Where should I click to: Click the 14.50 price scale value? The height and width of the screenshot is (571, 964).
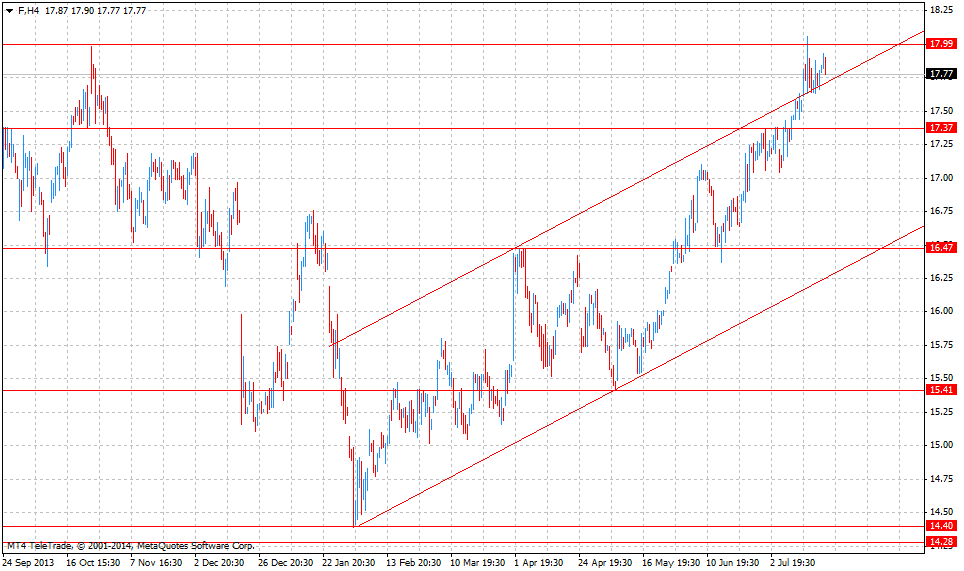point(941,511)
